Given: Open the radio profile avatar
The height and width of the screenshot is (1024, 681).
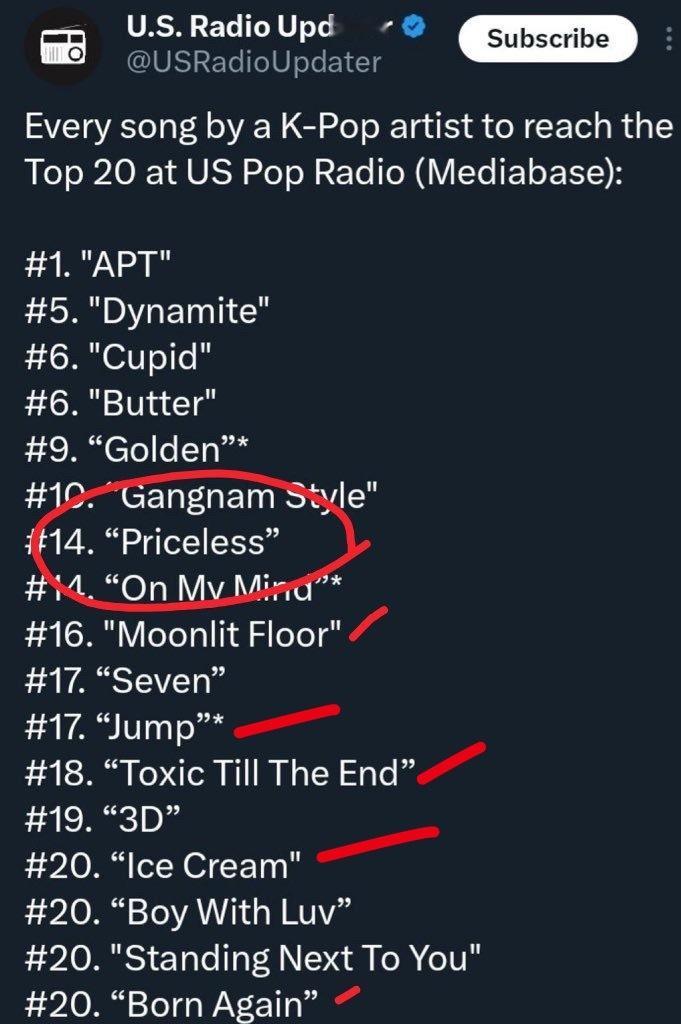Looking at the screenshot, I should point(63,48).
